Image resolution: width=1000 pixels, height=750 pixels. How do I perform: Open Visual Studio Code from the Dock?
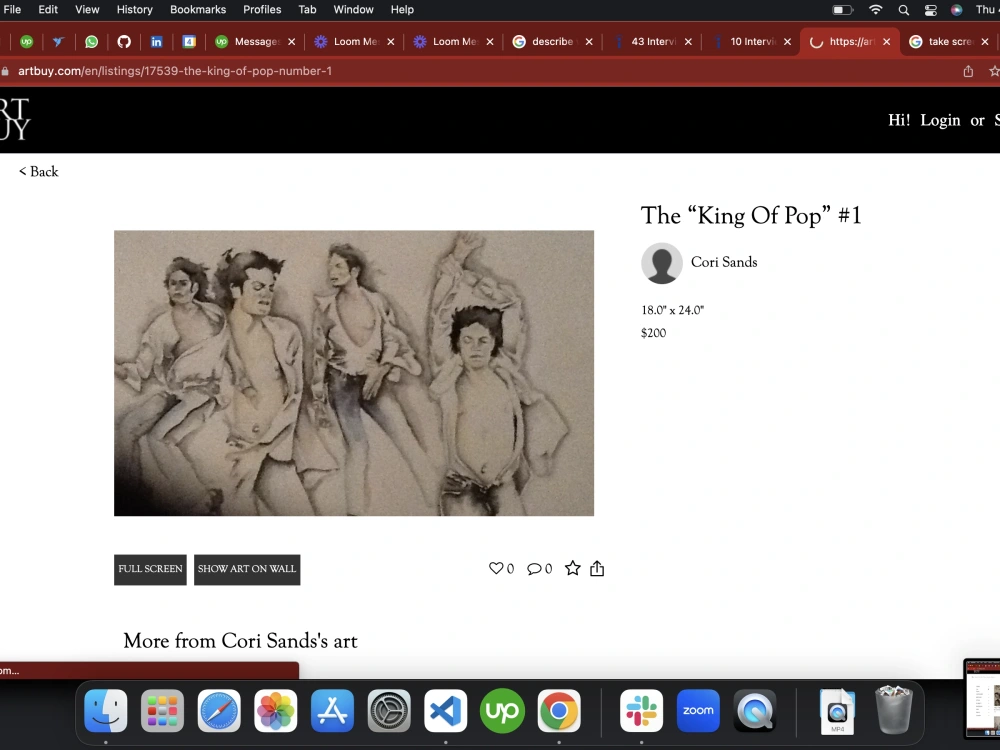click(x=446, y=710)
